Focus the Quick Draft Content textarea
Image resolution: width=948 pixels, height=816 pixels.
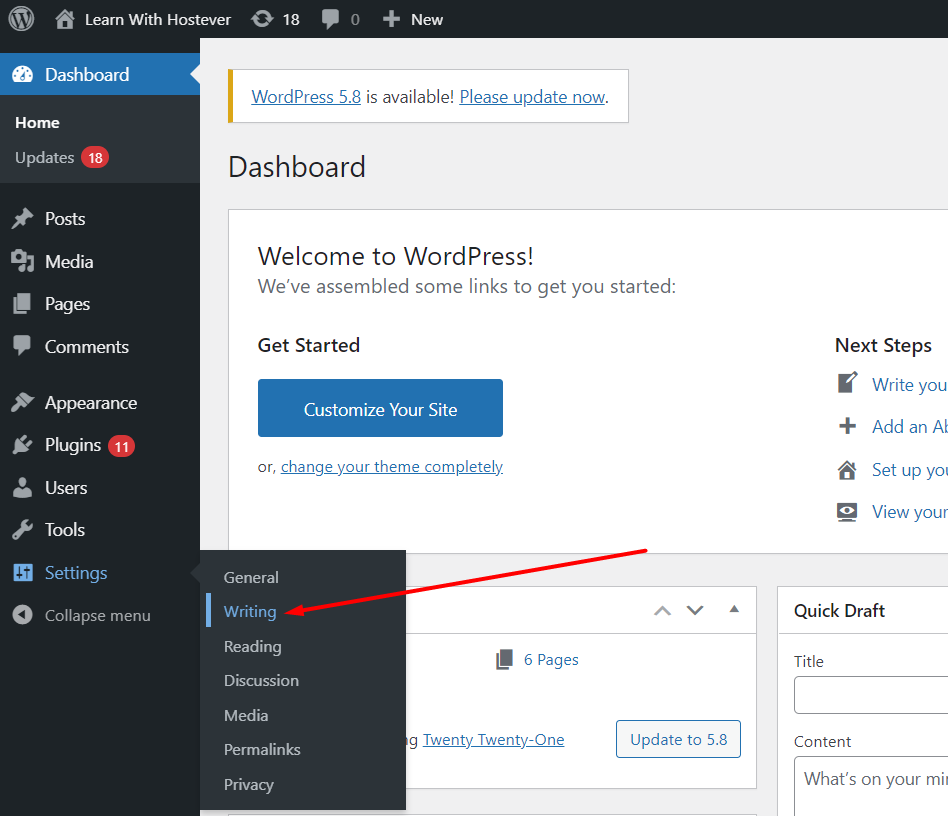pyautogui.click(x=871, y=786)
